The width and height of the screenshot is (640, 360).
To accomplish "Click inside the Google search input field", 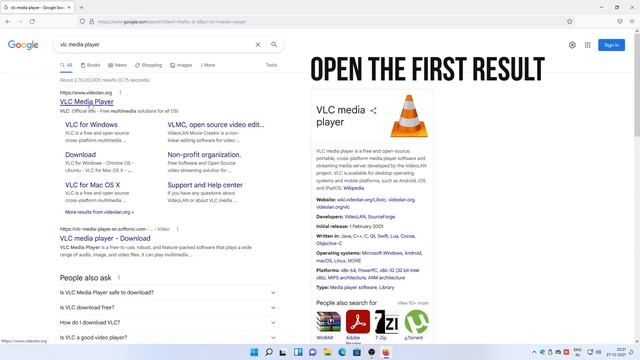I will click(155, 44).
